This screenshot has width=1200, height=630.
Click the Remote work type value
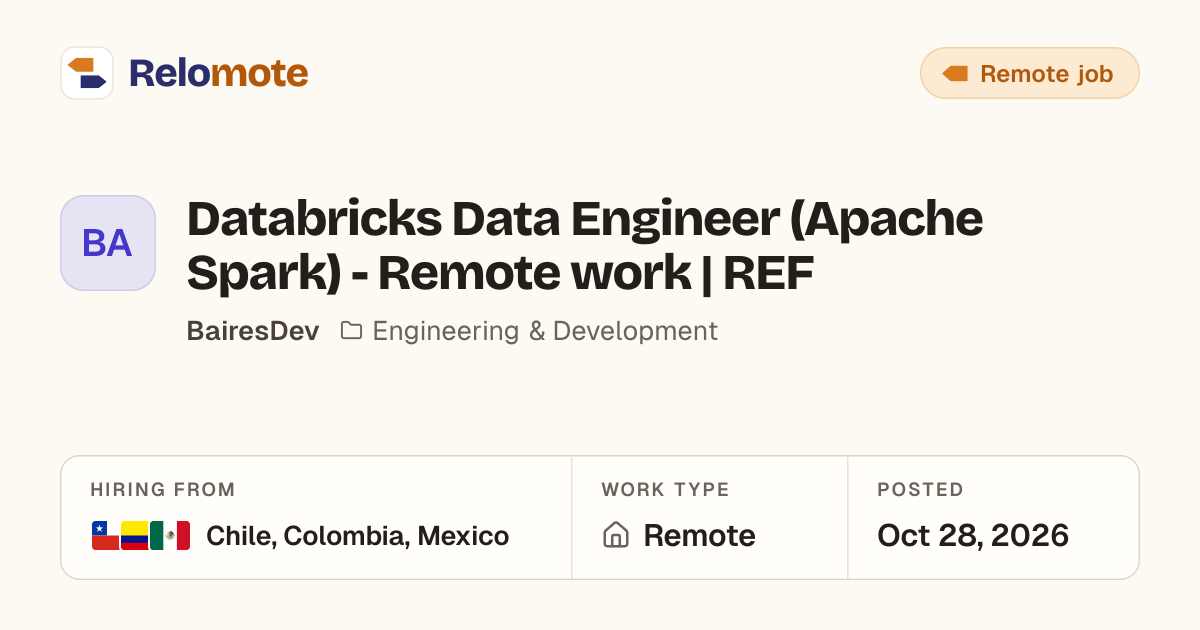coord(699,536)
